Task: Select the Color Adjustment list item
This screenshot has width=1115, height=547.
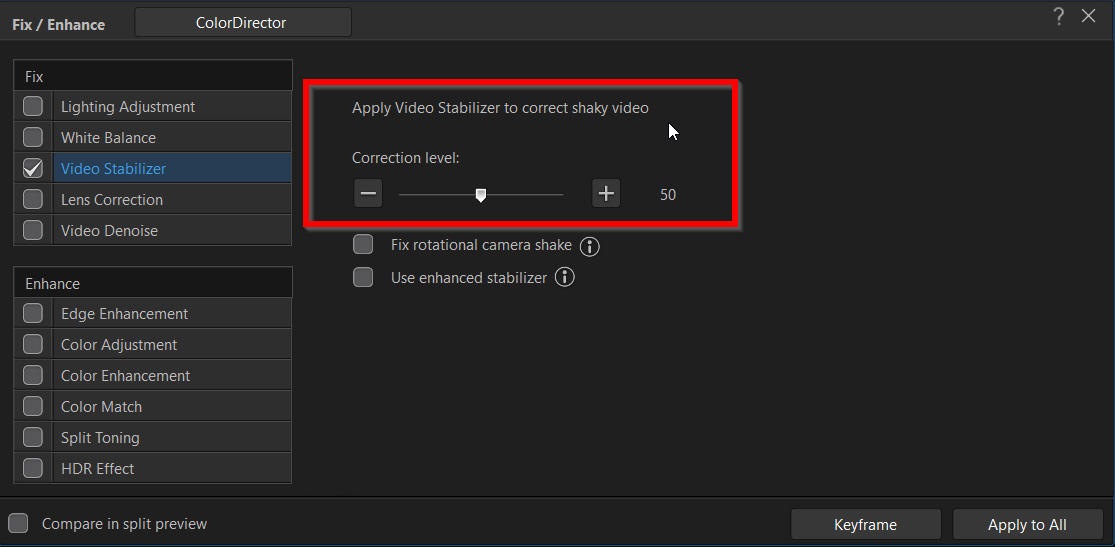Action: click(172, 344)
